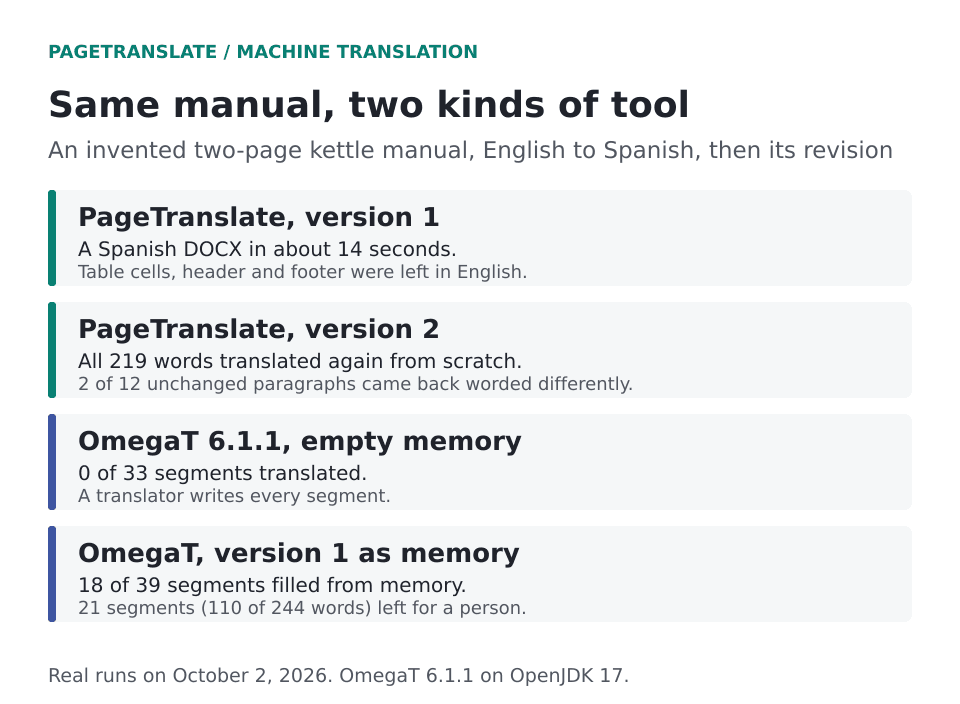Screen dimensions: 960x704
Task: Click '18 of 39 segments filled from memory.'
Action: [272, 585]
